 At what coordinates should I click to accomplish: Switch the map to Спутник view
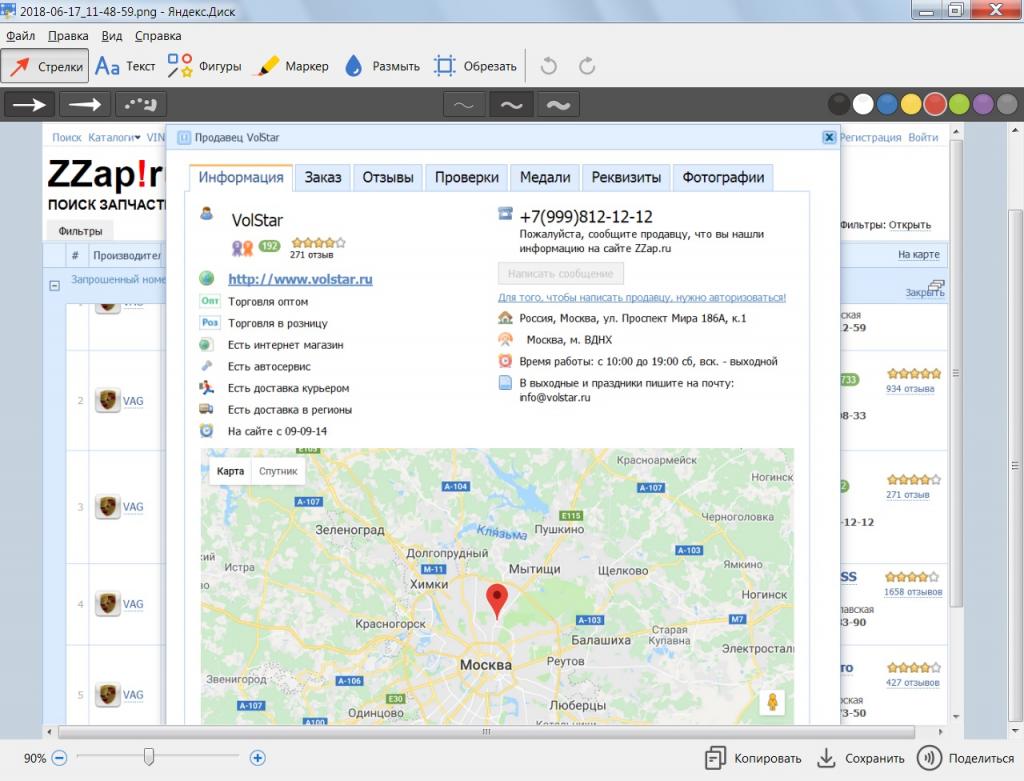(x=278, y=471)
